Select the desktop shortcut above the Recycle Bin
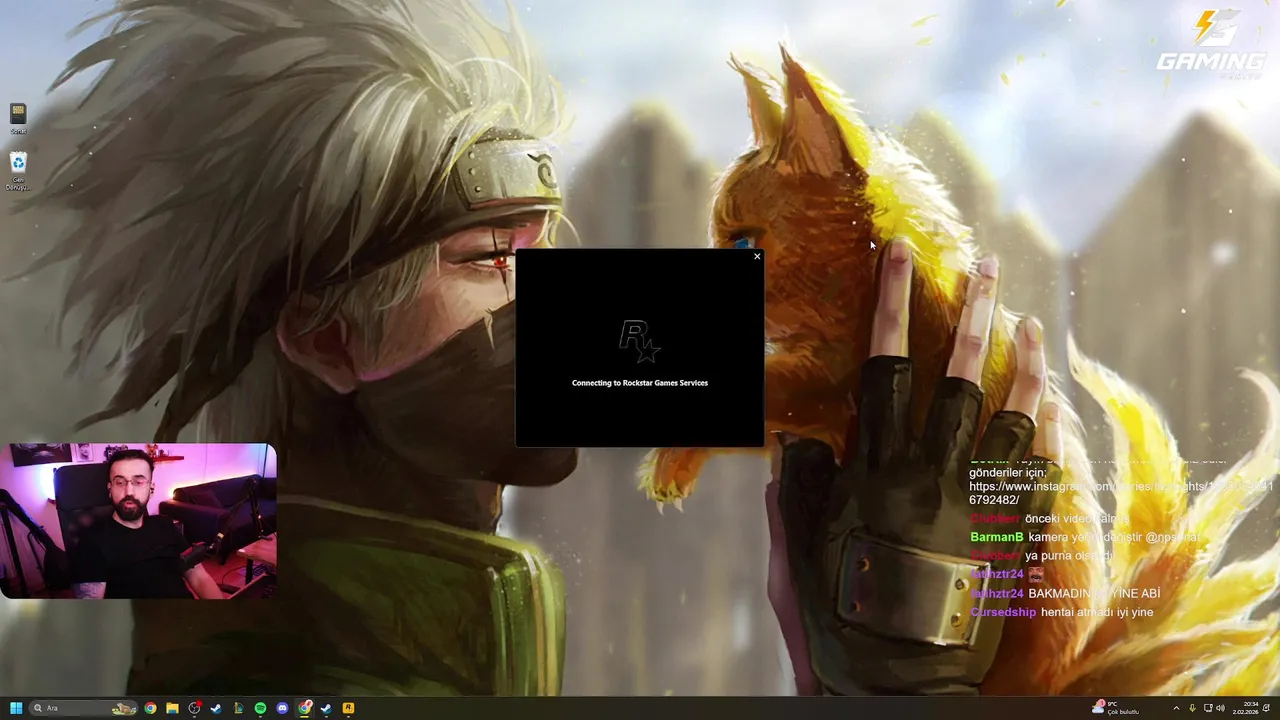 point(18,118)
